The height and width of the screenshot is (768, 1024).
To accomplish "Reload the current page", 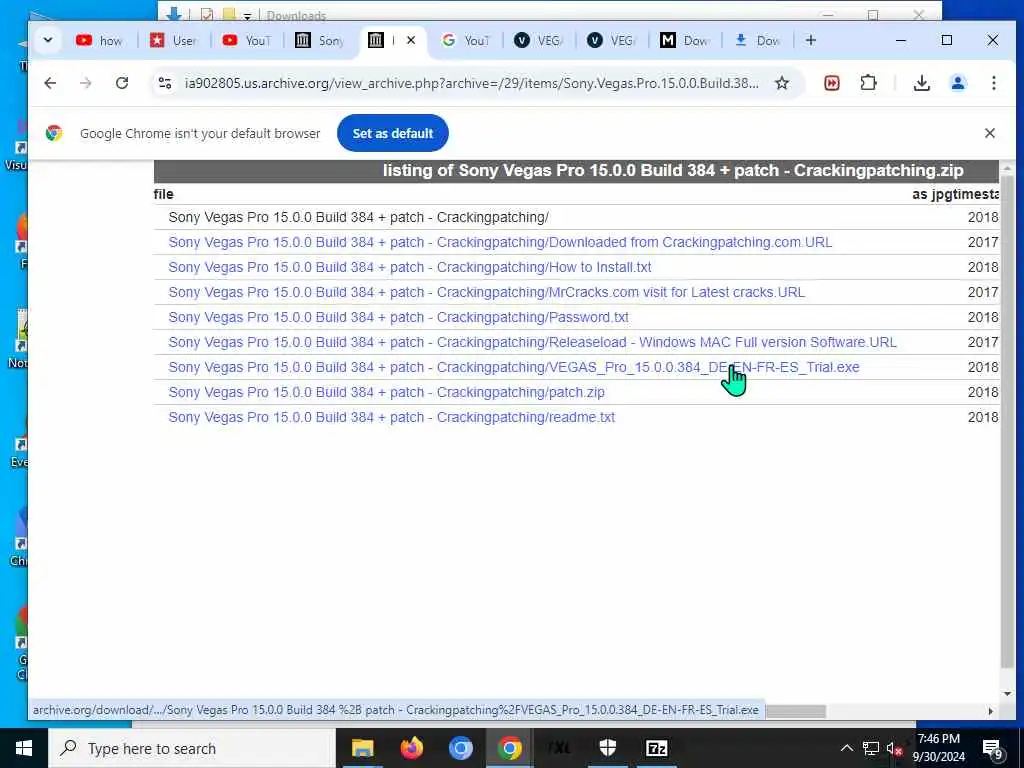I will point(121,83).
